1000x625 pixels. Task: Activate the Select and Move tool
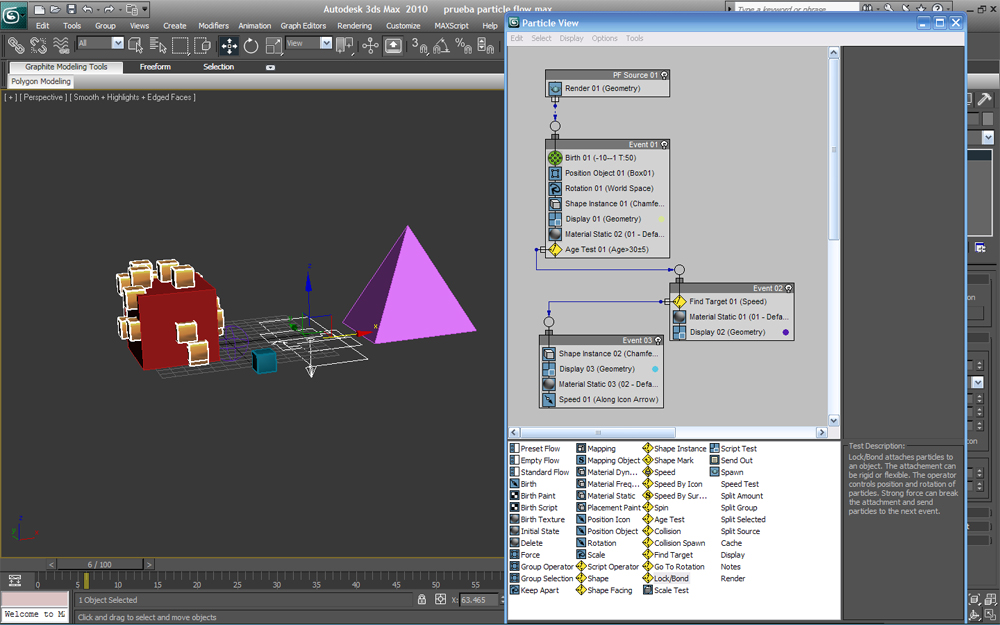tap(229, 45)
